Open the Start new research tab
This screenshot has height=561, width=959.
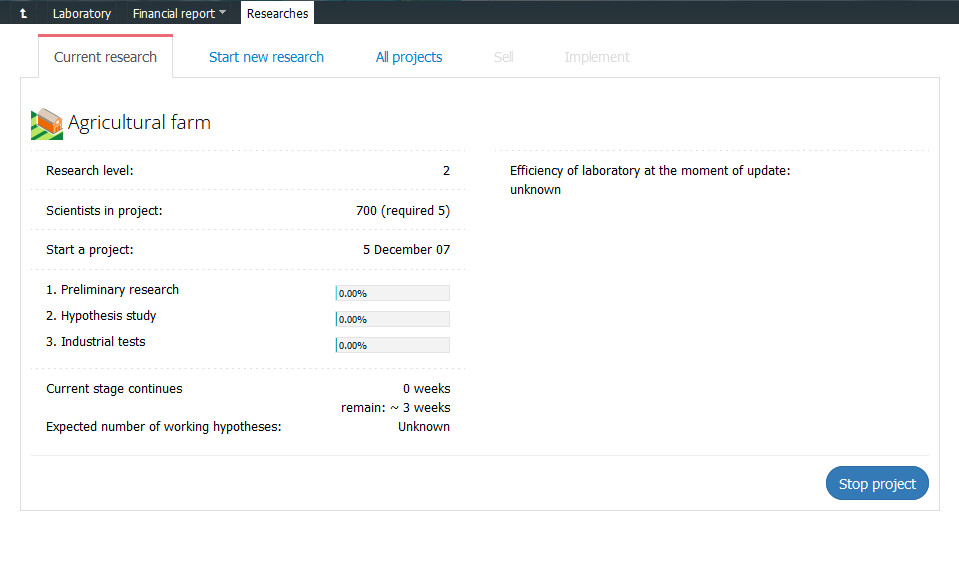coord(266,57)
